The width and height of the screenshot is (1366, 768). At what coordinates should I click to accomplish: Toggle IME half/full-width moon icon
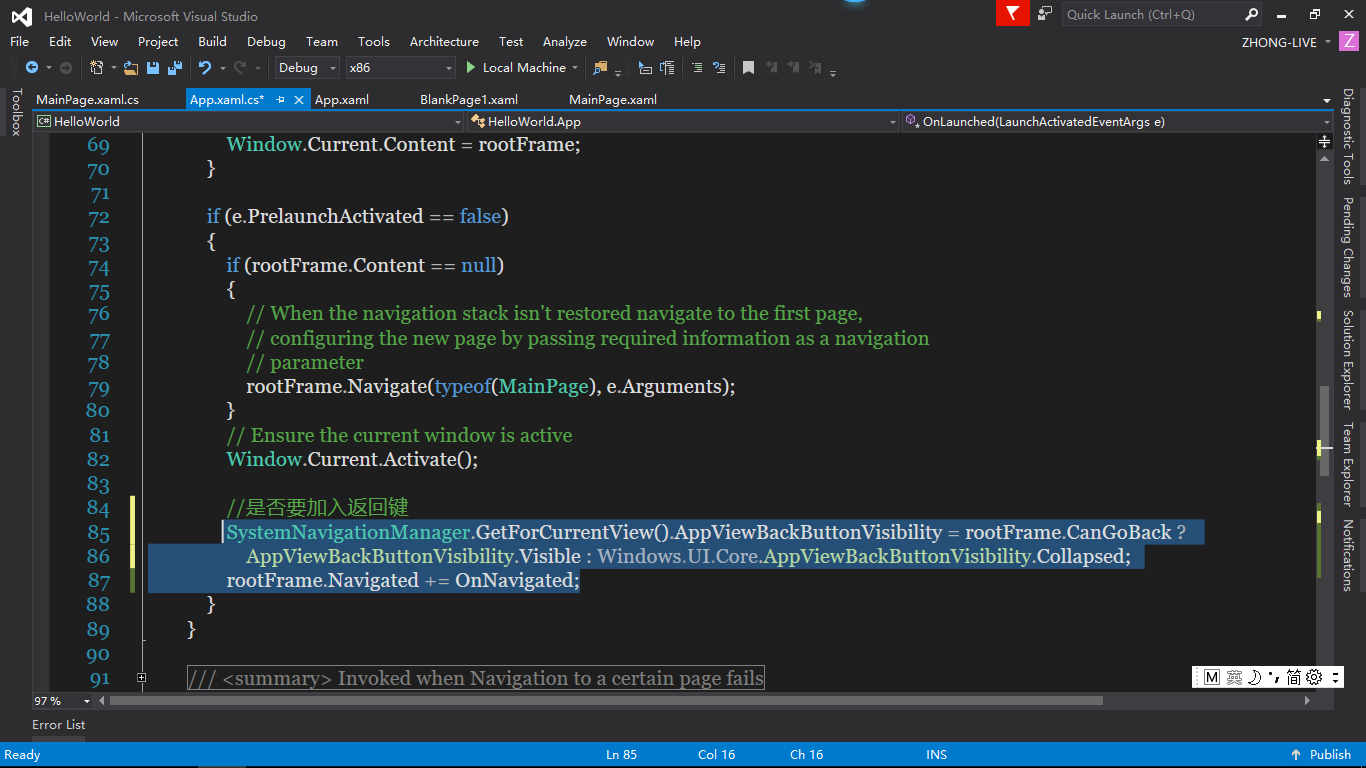point(1254,677)
